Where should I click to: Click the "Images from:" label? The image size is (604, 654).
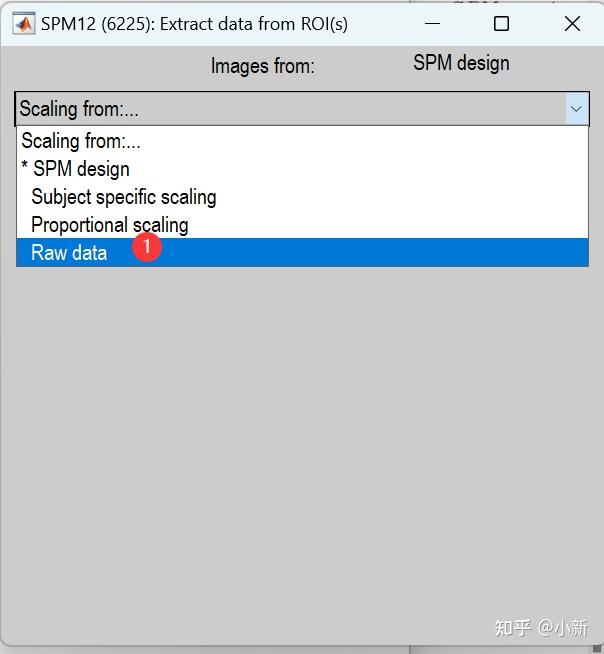point(262,66)
